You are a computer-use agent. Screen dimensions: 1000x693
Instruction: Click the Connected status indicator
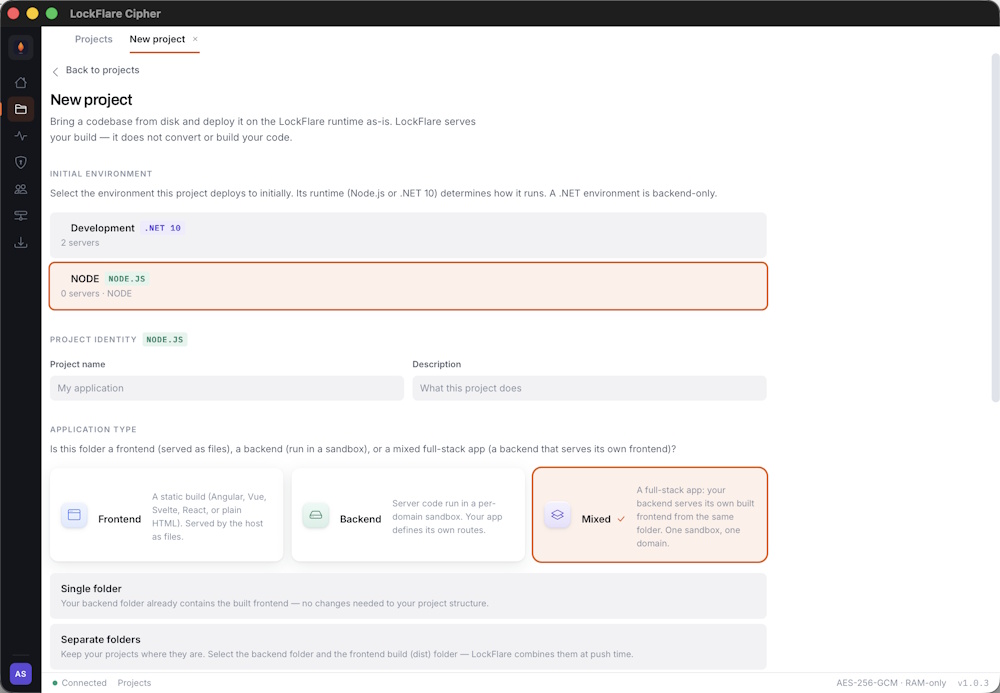pyautogui.click(x=80, y=683)
